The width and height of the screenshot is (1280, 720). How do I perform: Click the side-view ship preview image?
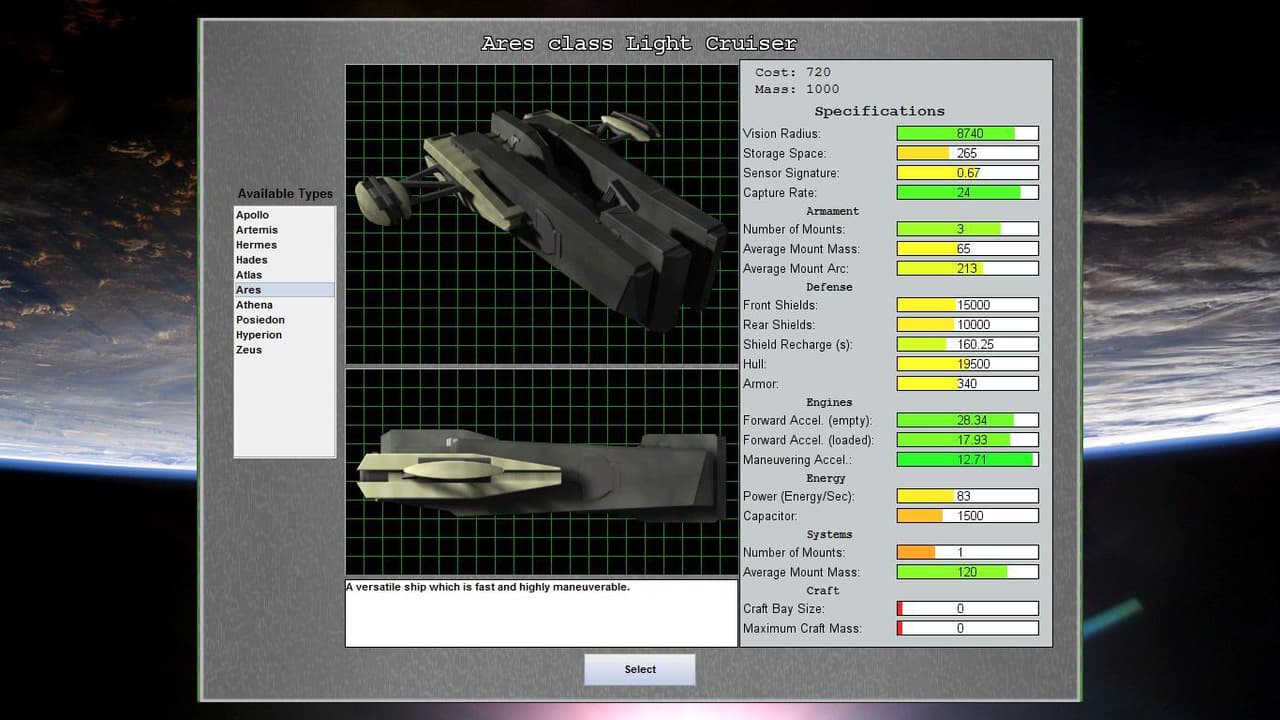(x=541, y=472)
